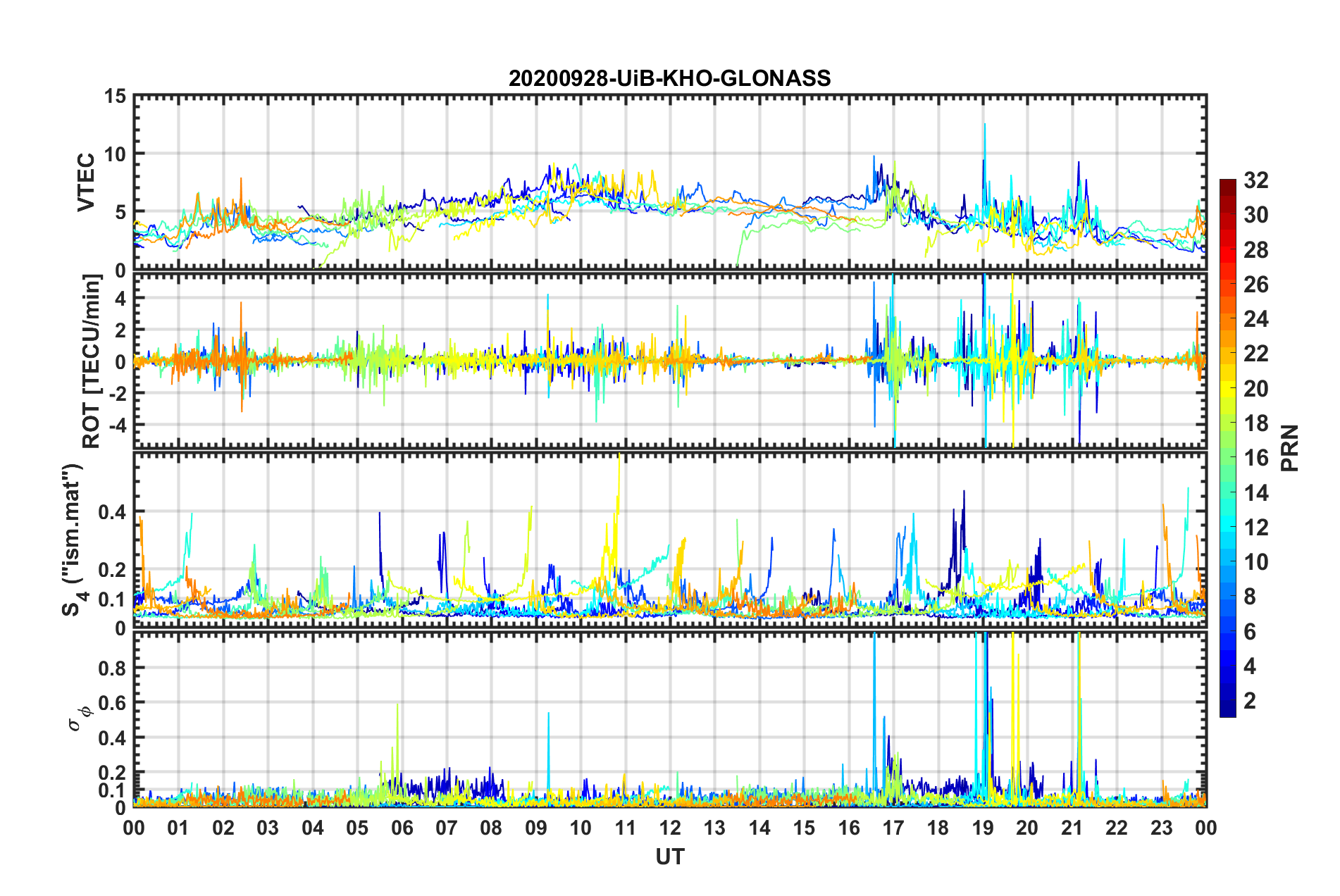Click ROT y-axis tick label -2
The width and height of the screenshot is (1340, 896).
tap(117, 393)
